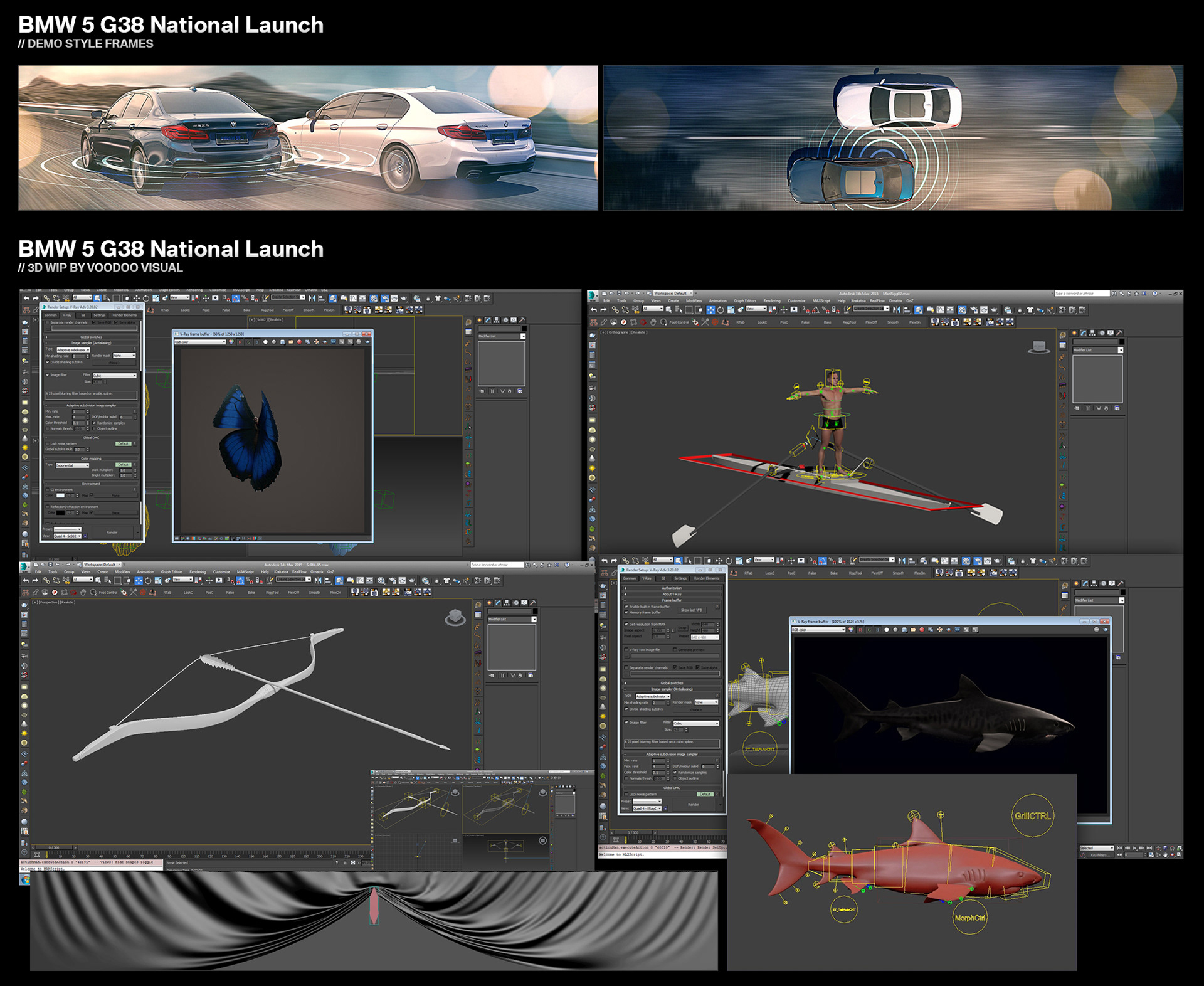Click Undo arrow in the bow 3ds Max window
1204x986 pixels.
(26, 580)
